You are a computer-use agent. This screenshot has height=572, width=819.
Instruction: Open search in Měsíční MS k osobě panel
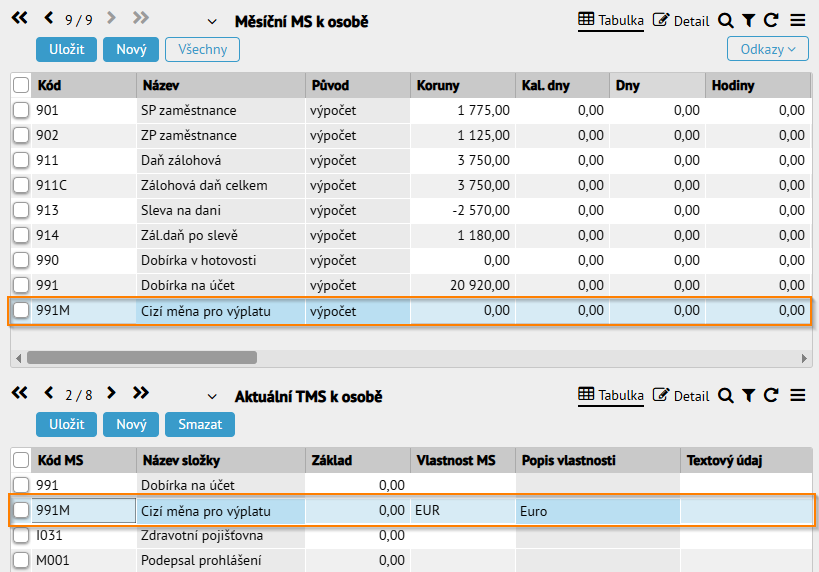point(726,21)
